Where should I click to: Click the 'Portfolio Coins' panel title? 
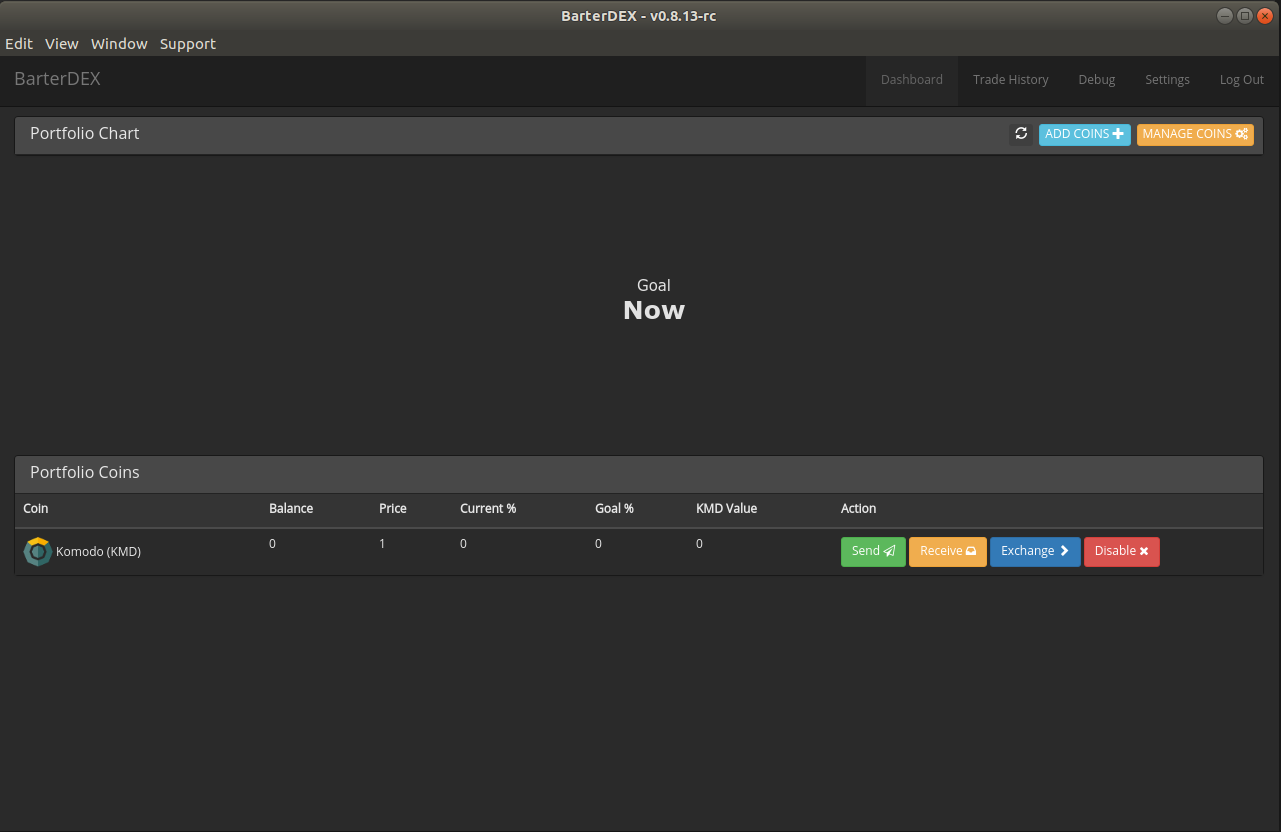[85, 473]
